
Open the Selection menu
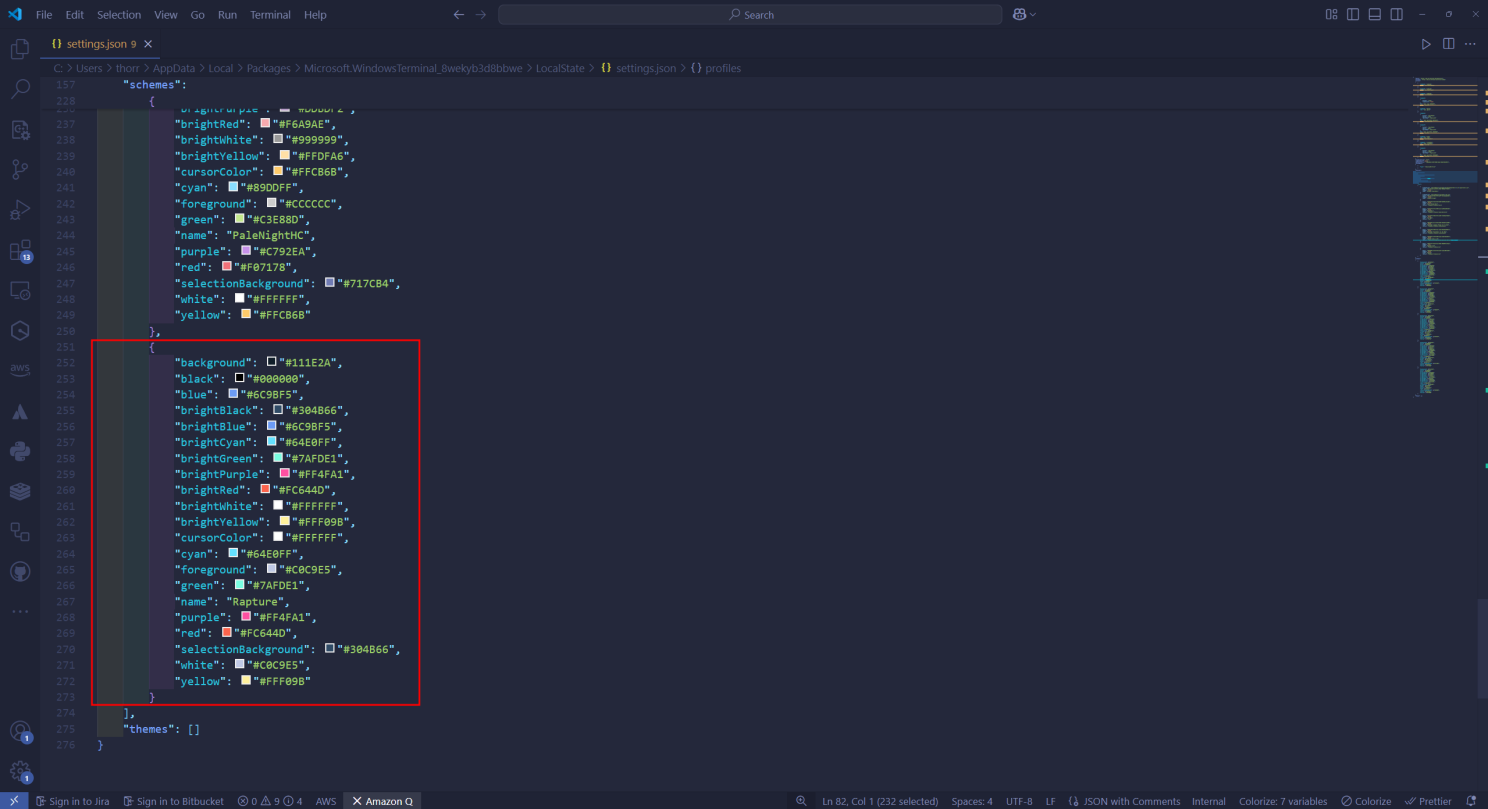[119, 15]
